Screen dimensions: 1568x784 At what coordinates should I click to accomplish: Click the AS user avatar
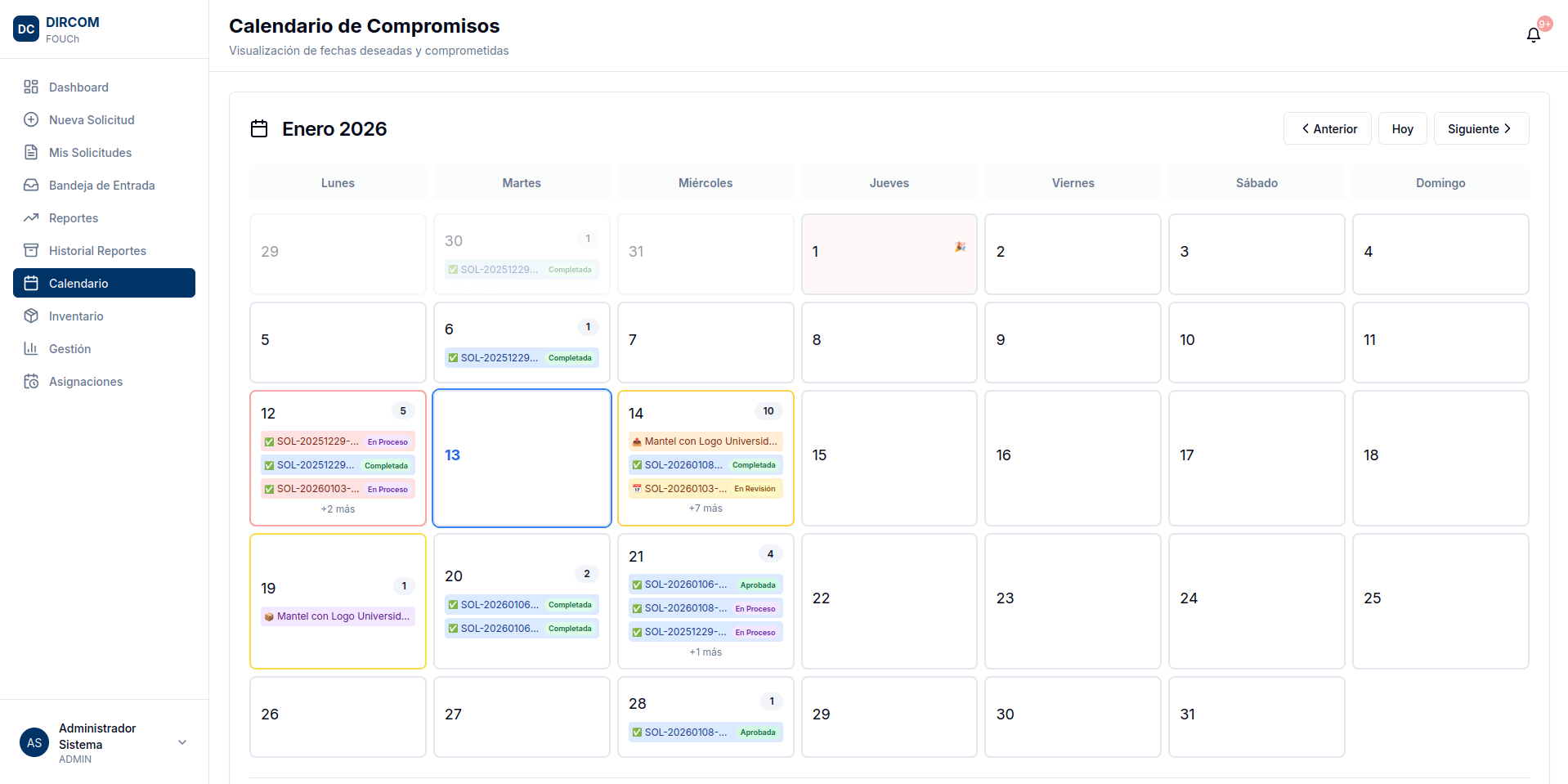(34, 742)
